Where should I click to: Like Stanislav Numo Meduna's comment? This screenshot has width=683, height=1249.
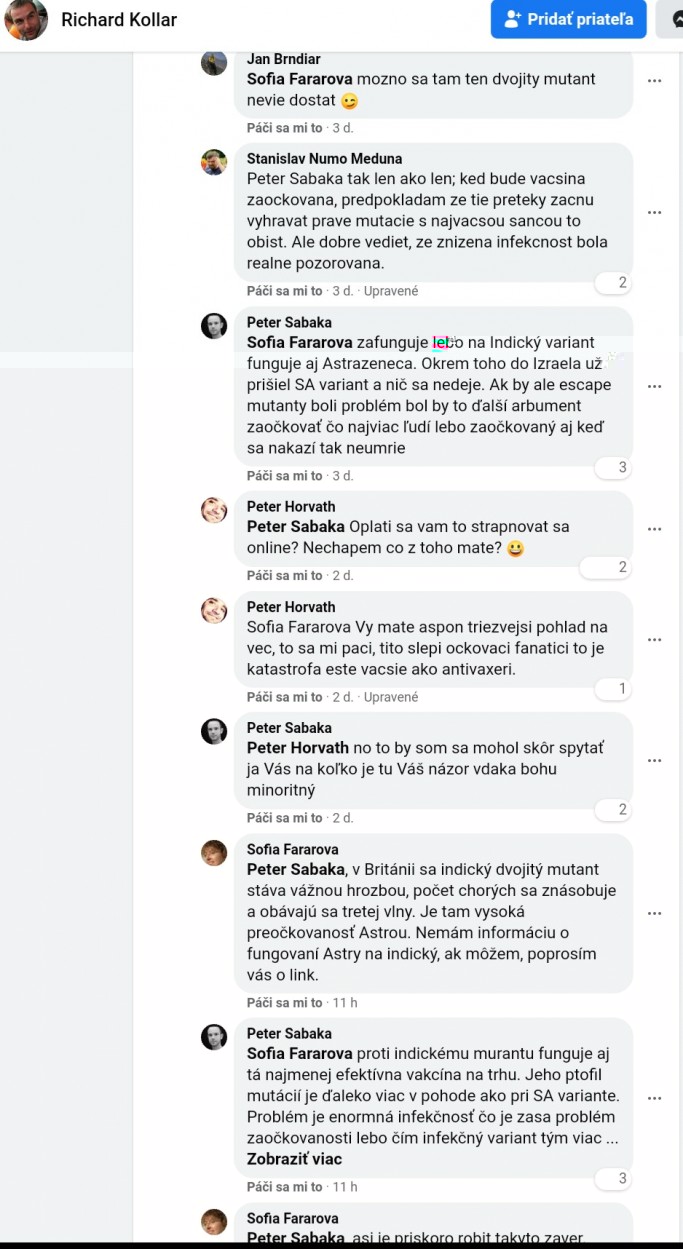[285, 291]
